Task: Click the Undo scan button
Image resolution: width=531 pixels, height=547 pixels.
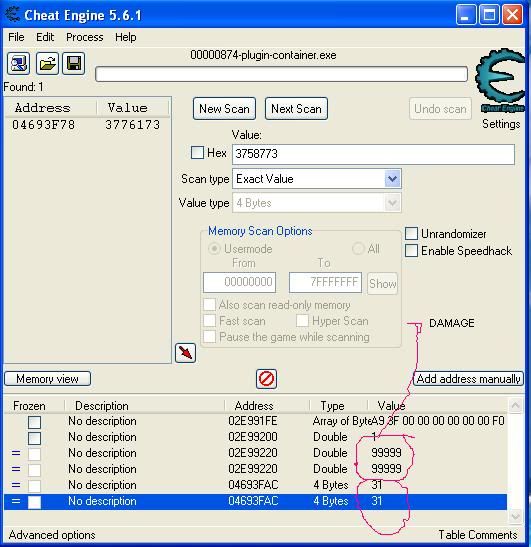Action: (440, 109)
